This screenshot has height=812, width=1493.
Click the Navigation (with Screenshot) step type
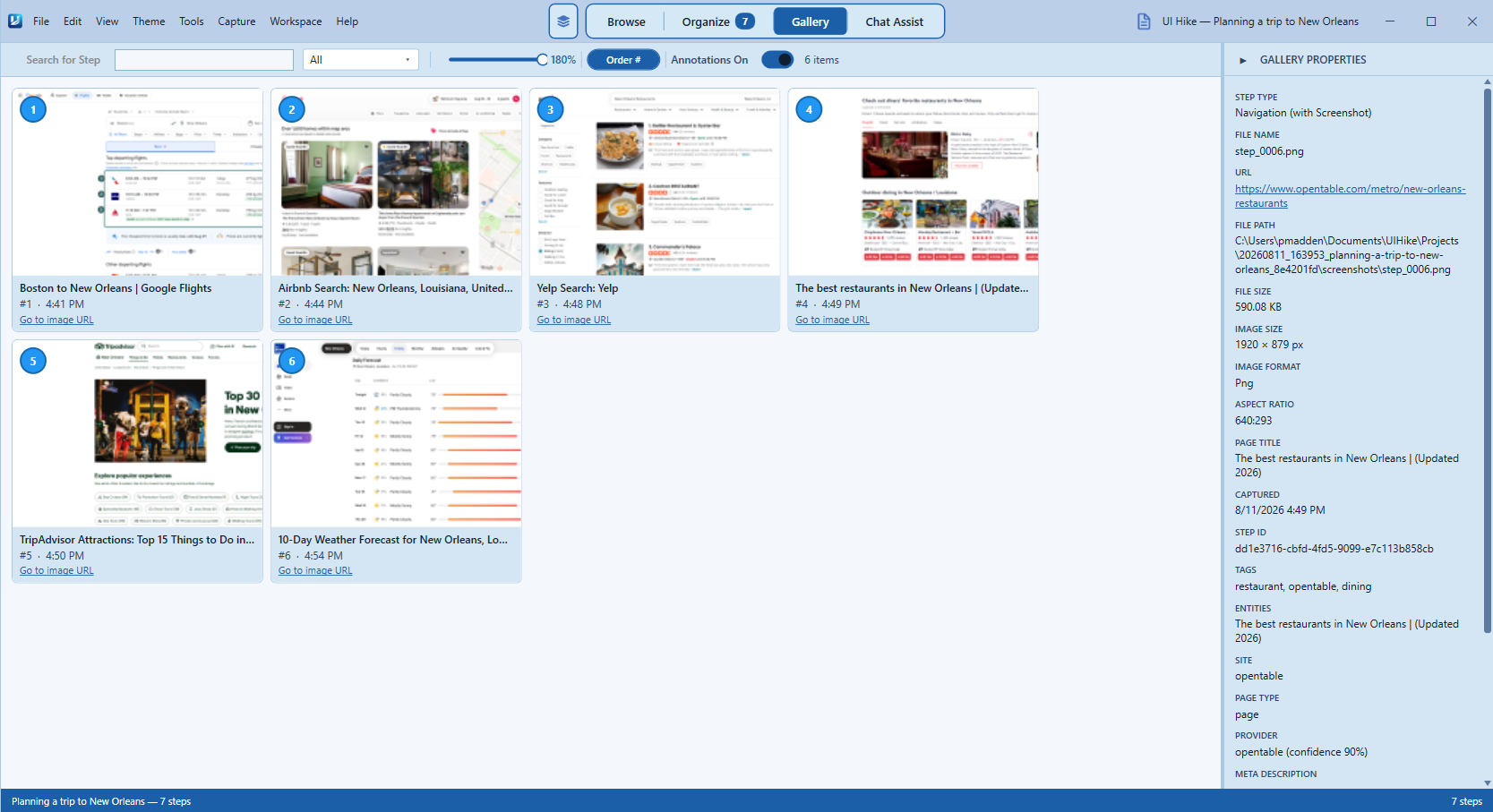pyautogui.click(x=1303, y=113)
